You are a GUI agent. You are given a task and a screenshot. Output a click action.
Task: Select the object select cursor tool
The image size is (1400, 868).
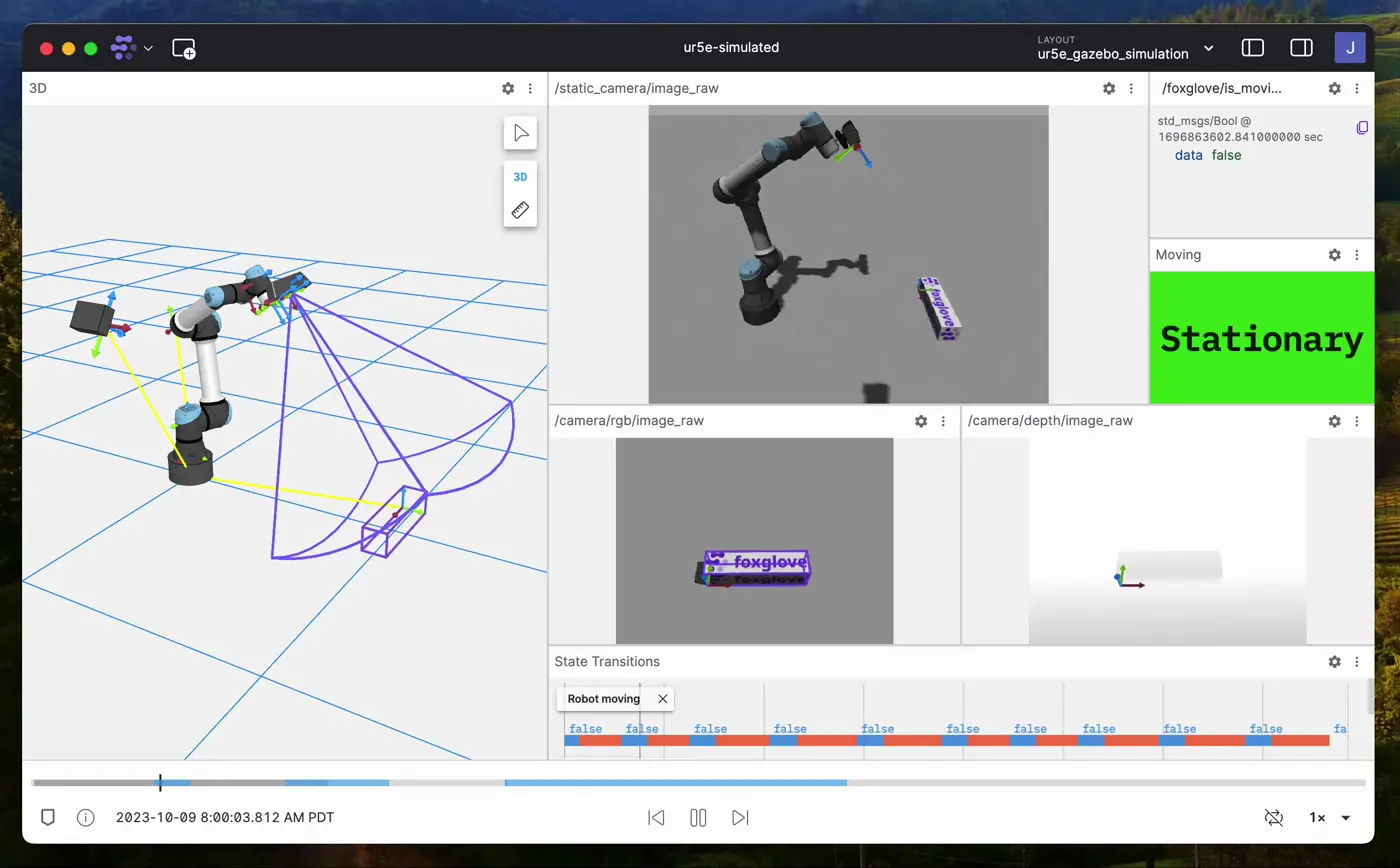click(x=520, y=133)
